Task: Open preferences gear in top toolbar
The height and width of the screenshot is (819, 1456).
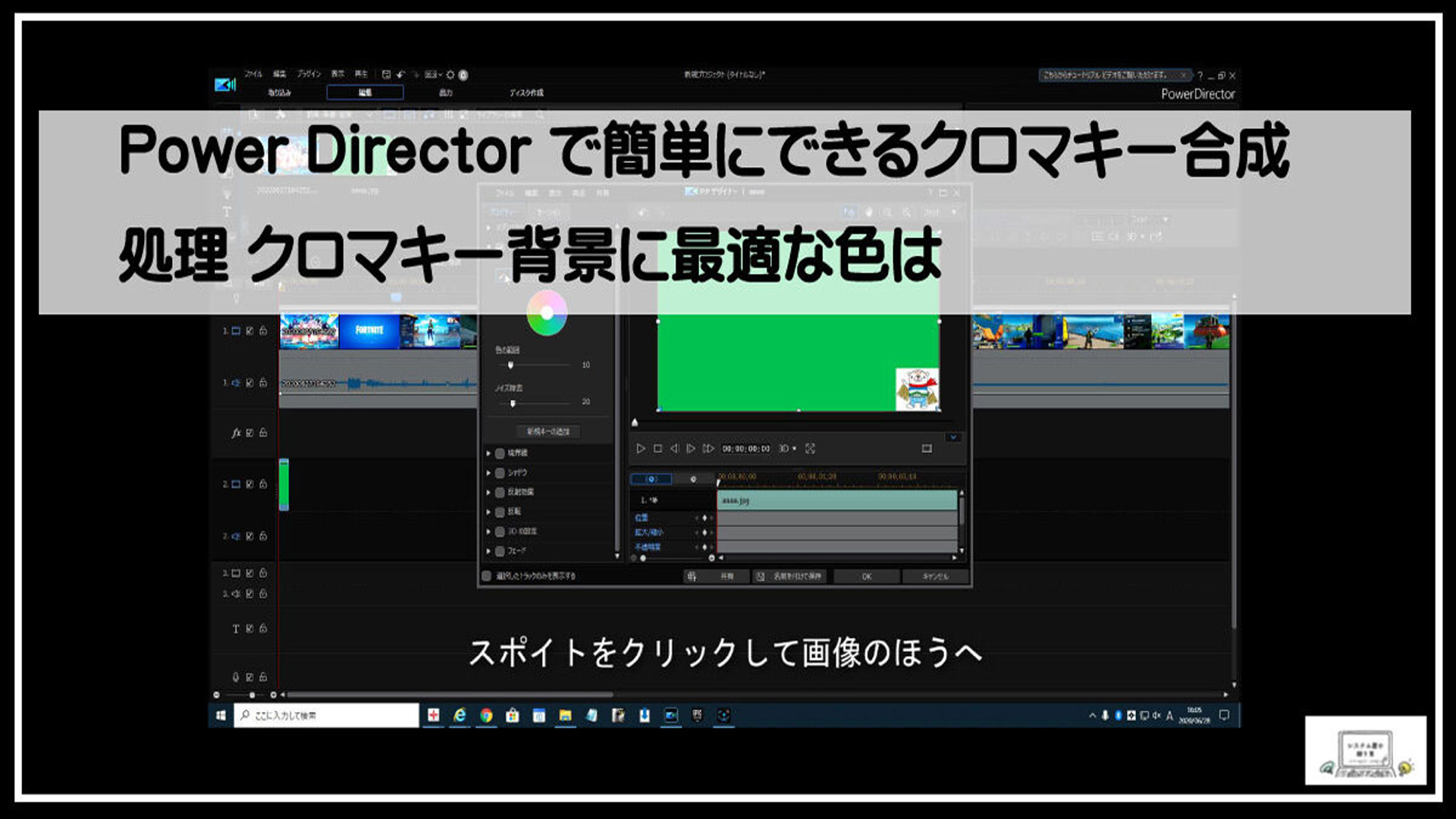Action: point(450,74)
